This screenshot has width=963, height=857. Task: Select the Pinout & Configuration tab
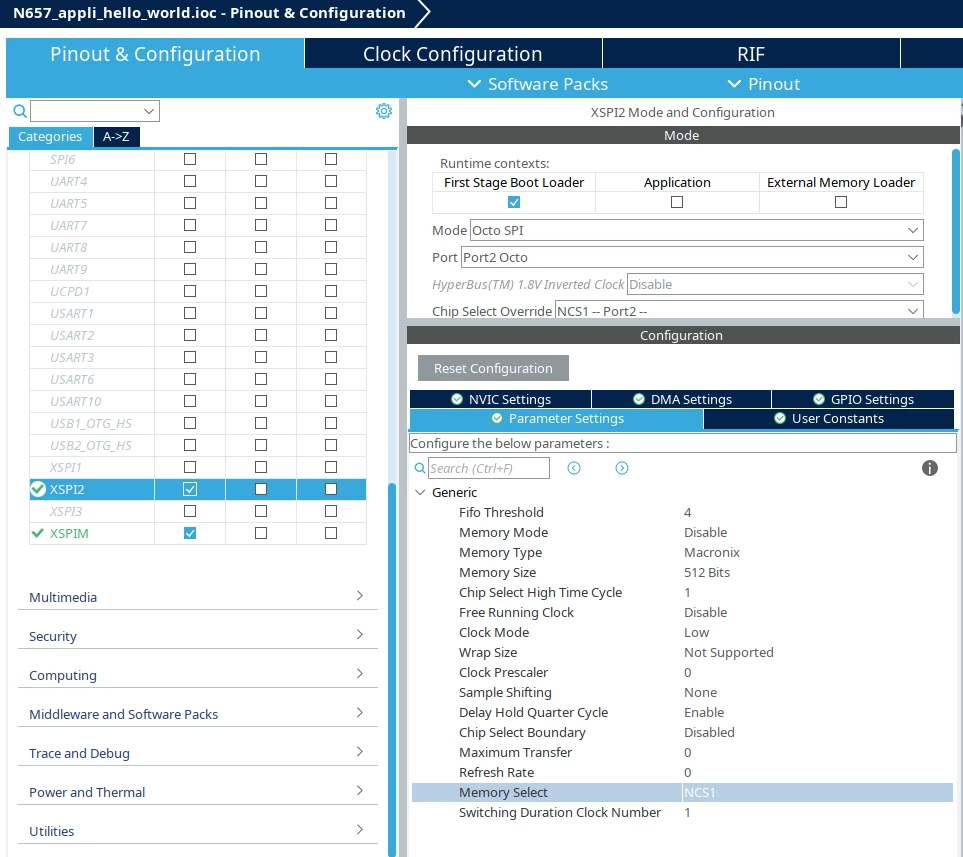(x=155, y=54)
